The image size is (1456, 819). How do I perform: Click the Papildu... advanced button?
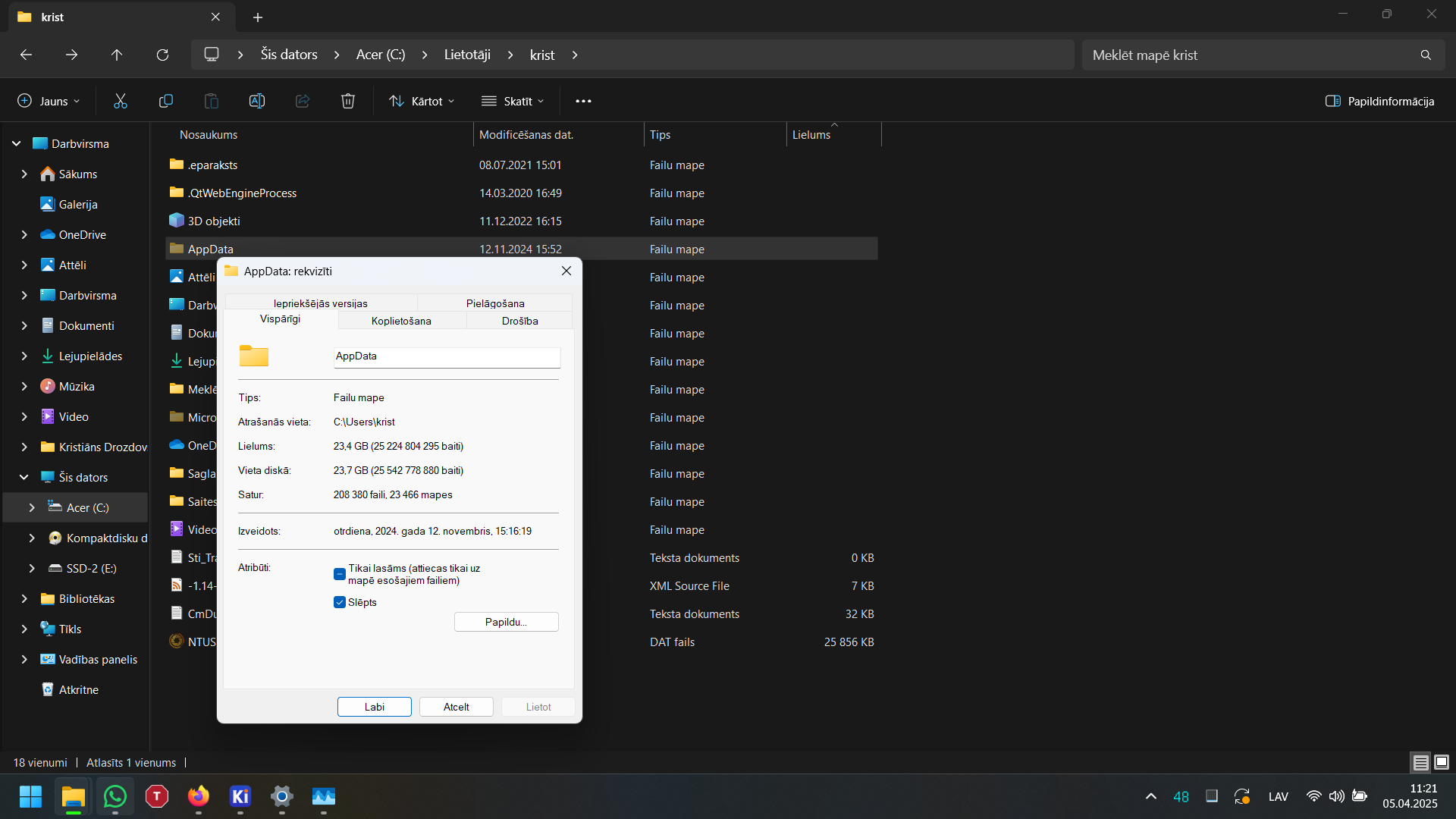(x=506, y=622)
